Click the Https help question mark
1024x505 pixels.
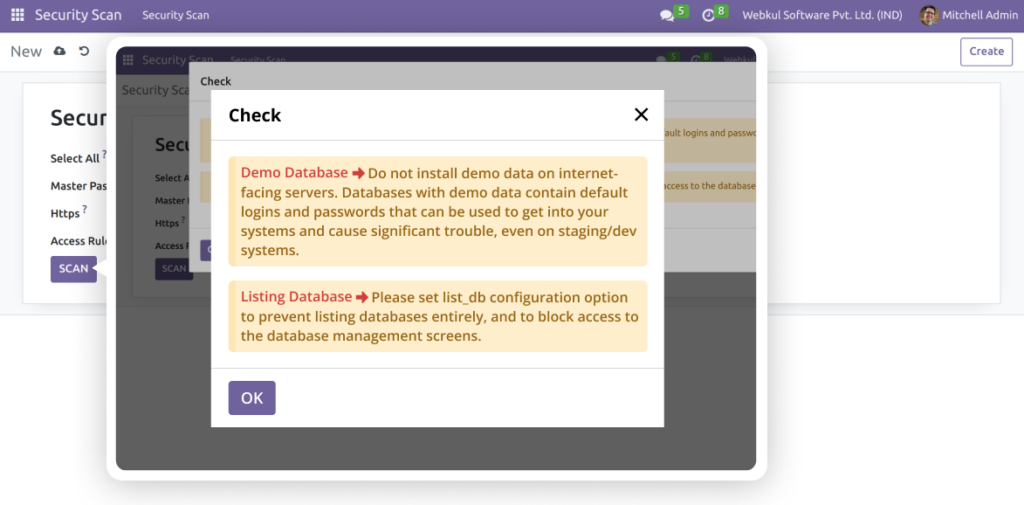click(x=84, y=209)
